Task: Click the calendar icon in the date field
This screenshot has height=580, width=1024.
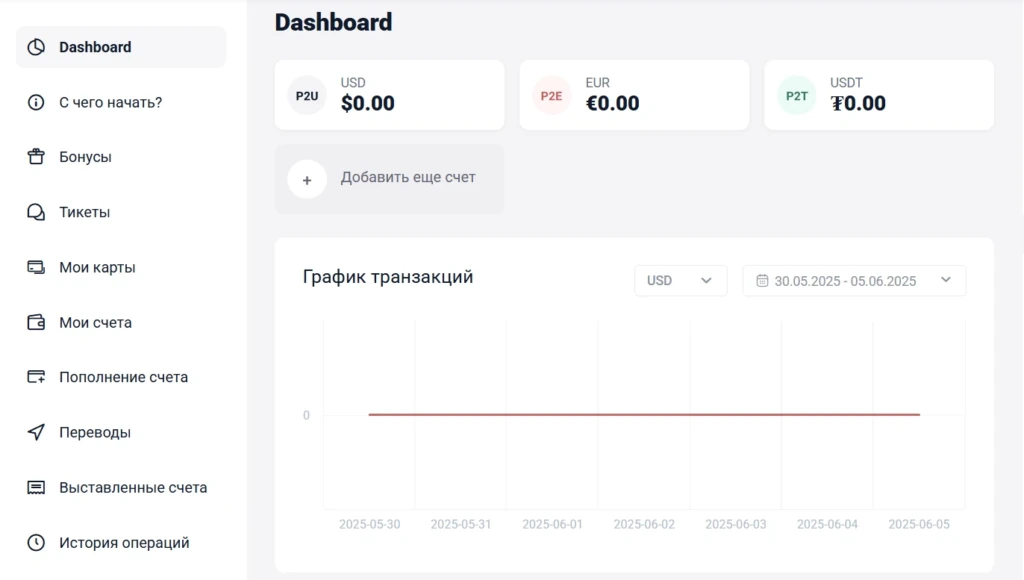Action: pyautogui.click(x=762, y=281)
